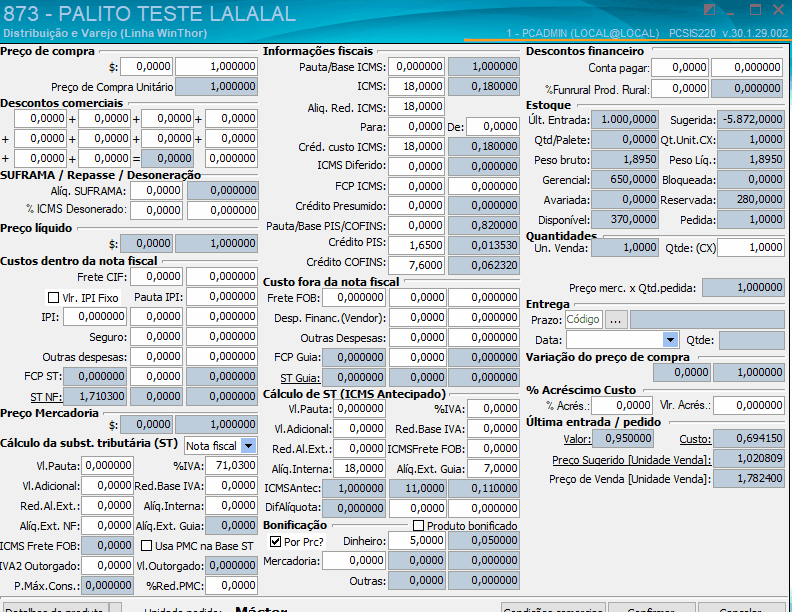792x612 pixels.
Task: Click the Confirmar button
Action: (652, 607)
